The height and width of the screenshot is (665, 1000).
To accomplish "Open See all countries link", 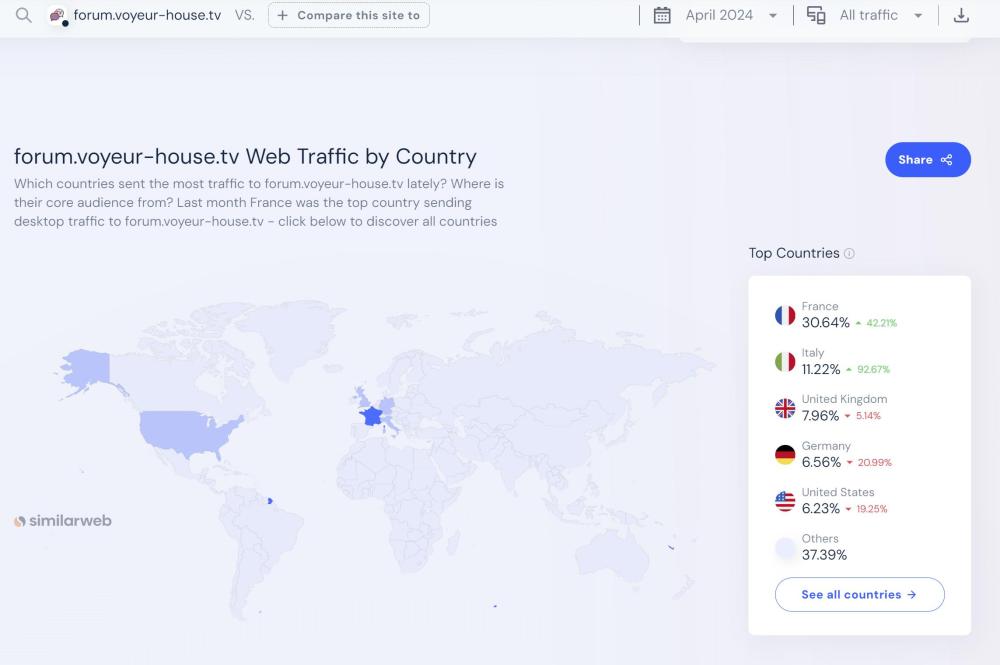I will click(859, 594).
